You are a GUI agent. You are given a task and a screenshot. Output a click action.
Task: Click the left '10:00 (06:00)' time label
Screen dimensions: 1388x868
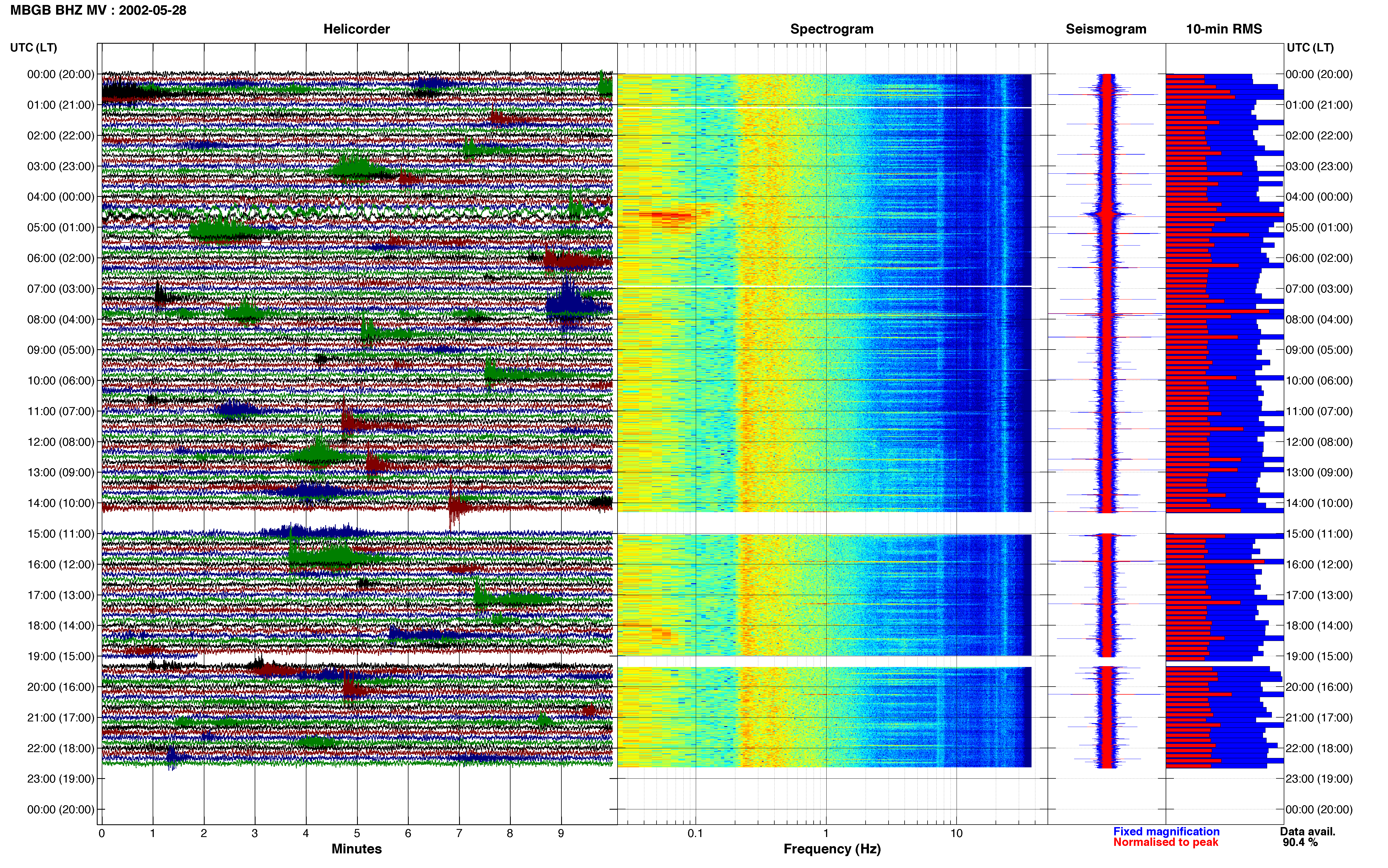tap(61, 380)
